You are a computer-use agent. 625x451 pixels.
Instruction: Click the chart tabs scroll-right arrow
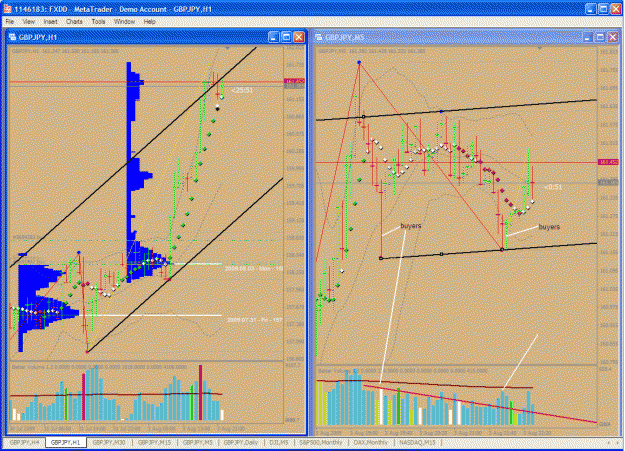617,443
